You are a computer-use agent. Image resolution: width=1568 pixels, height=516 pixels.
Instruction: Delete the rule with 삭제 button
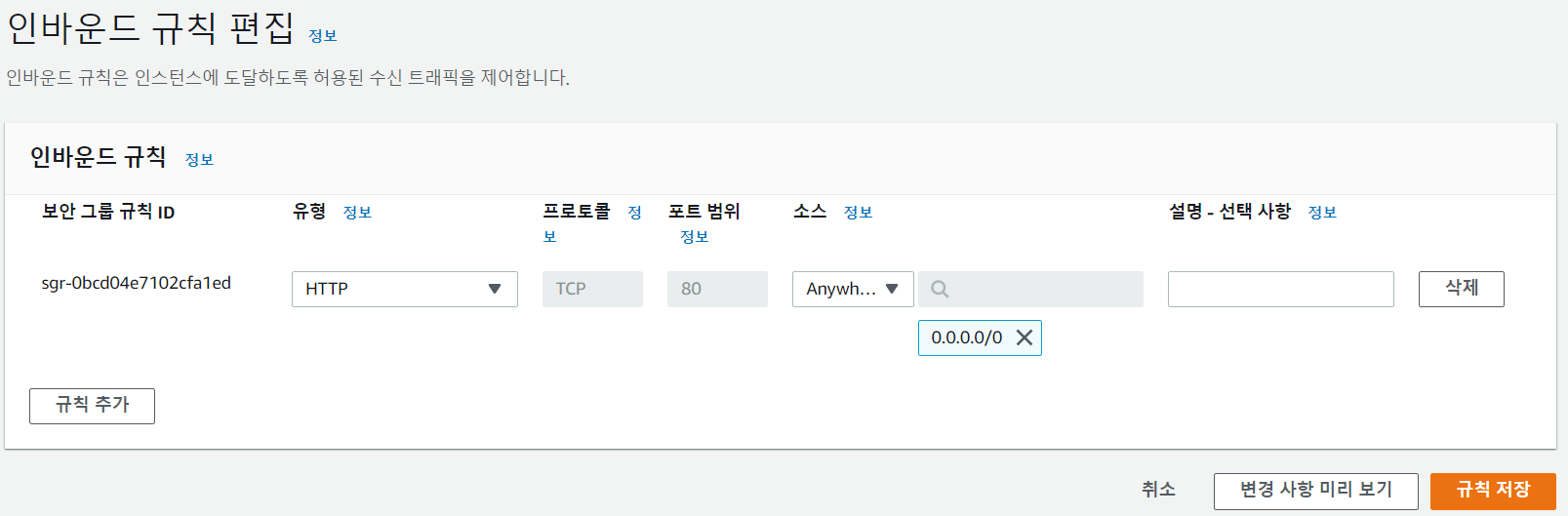click(x=1461, y=289)
